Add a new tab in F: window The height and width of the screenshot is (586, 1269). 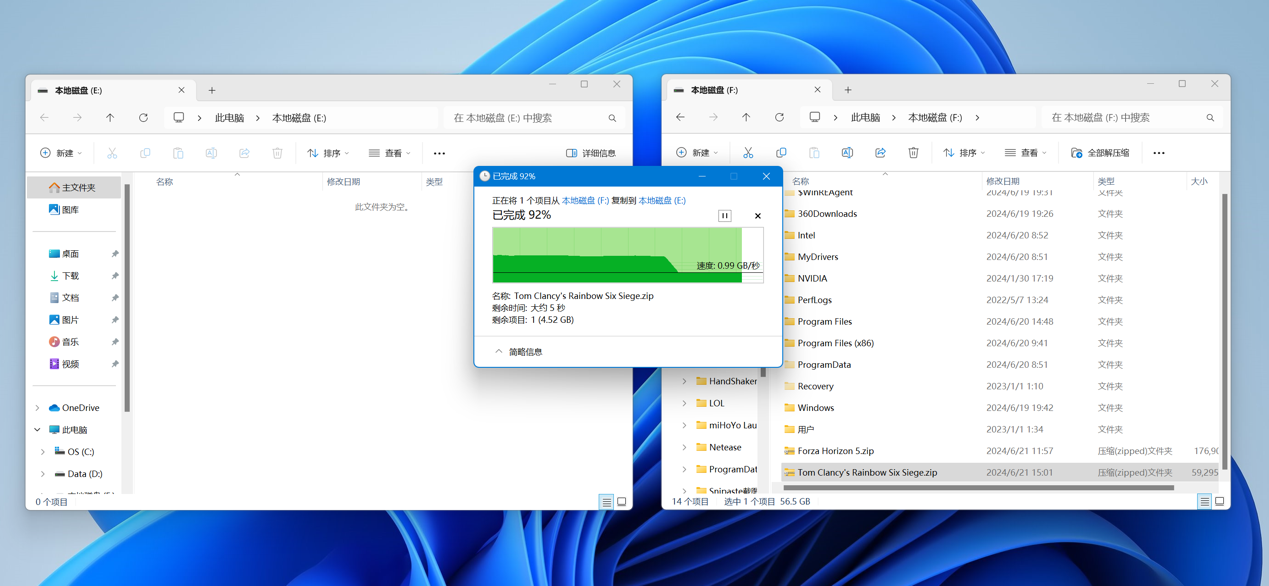(848, 90)
